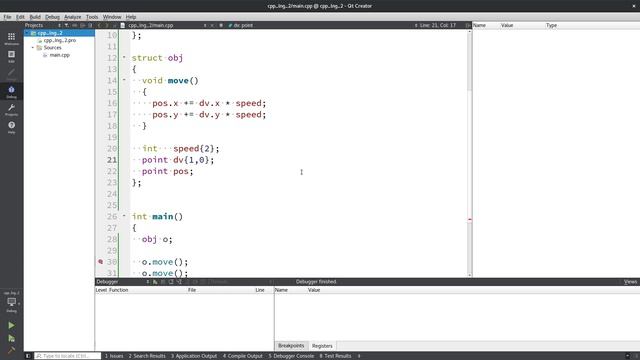The height and width of the screenshot is (360, 640).
Task: Toggle the left sidebar visibility
Action: point(28,356)
